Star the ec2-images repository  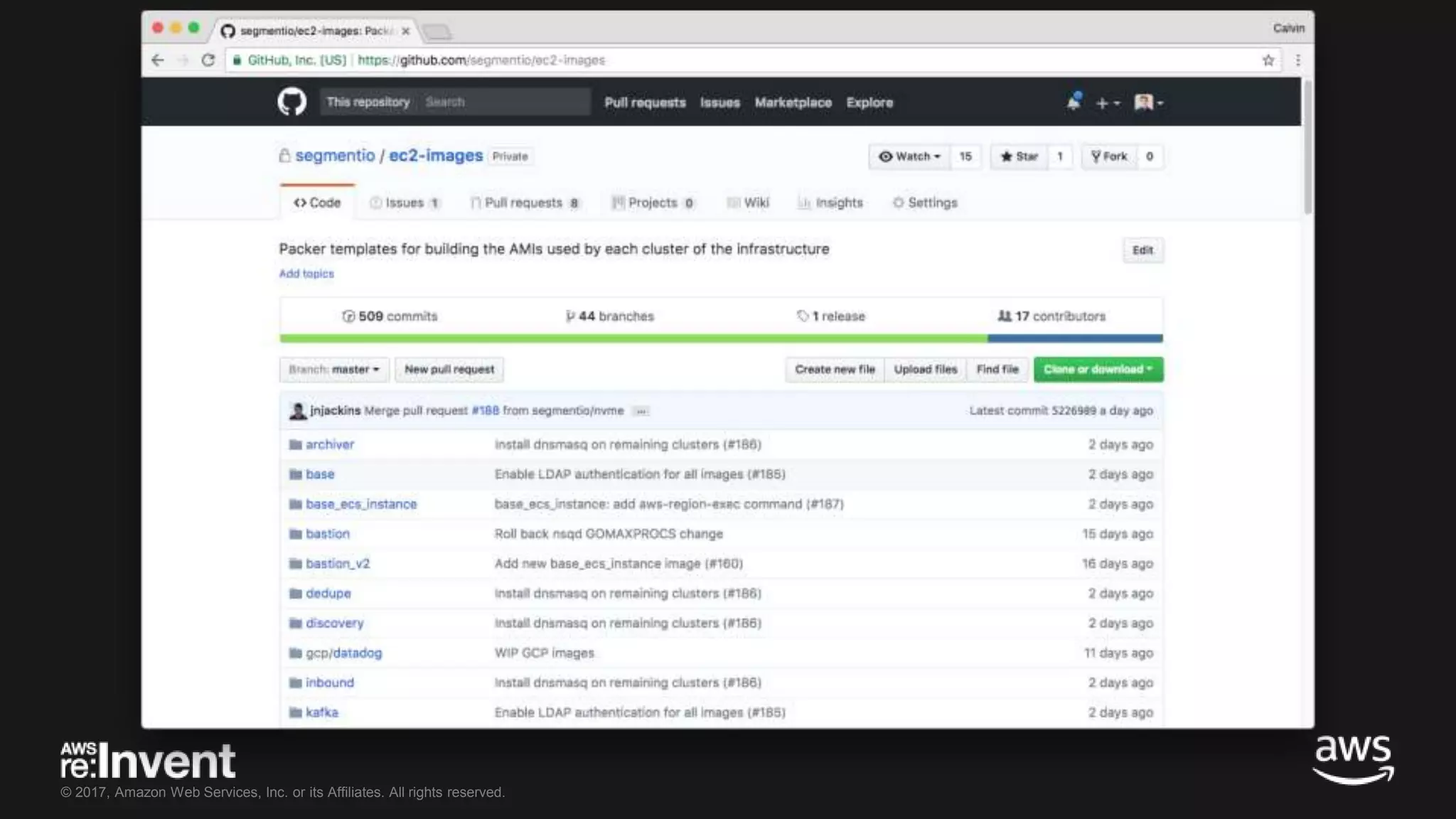1019,156
